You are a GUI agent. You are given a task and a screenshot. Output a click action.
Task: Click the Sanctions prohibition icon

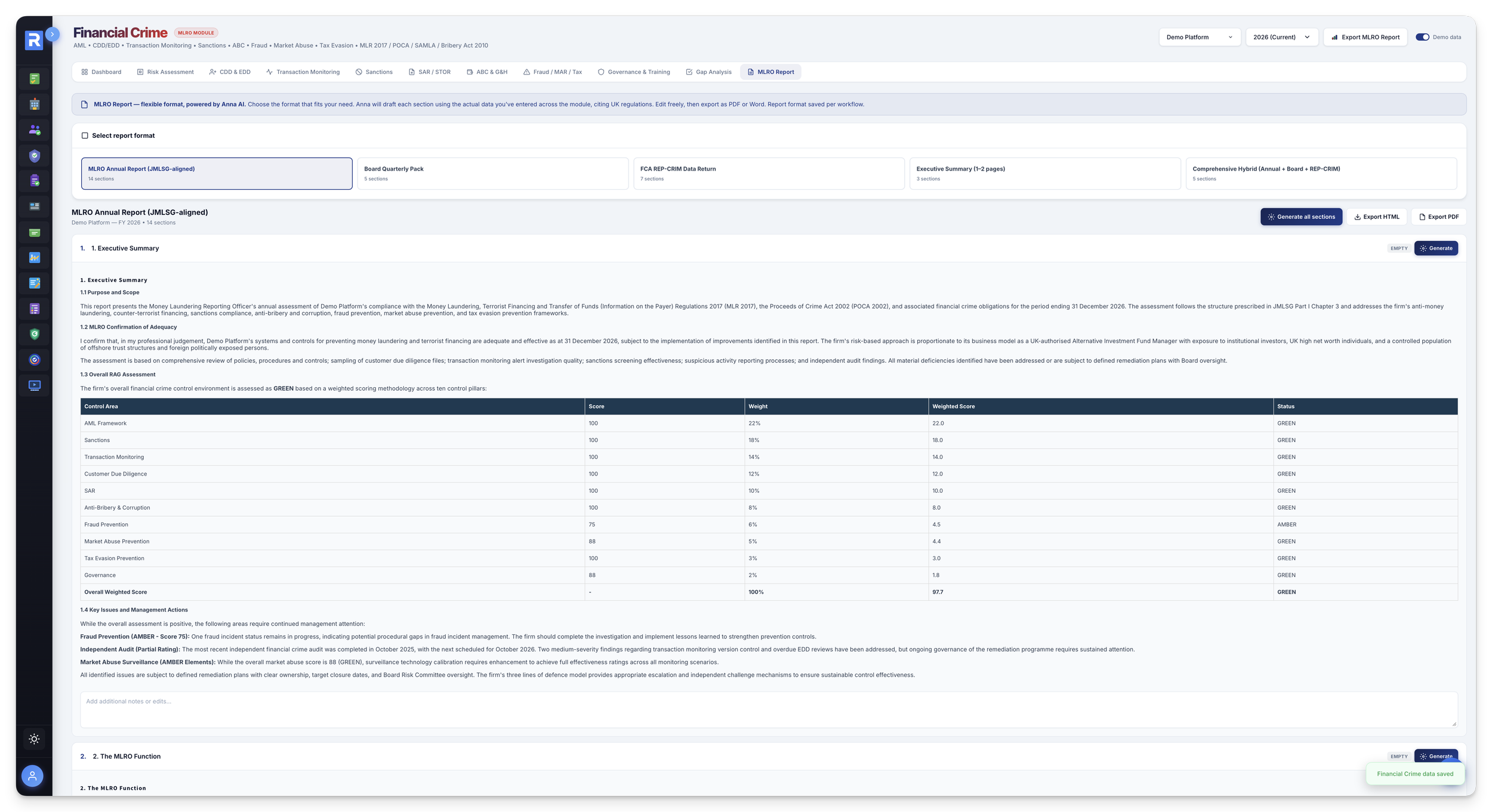pyautogui.click(x=359, y=72)
